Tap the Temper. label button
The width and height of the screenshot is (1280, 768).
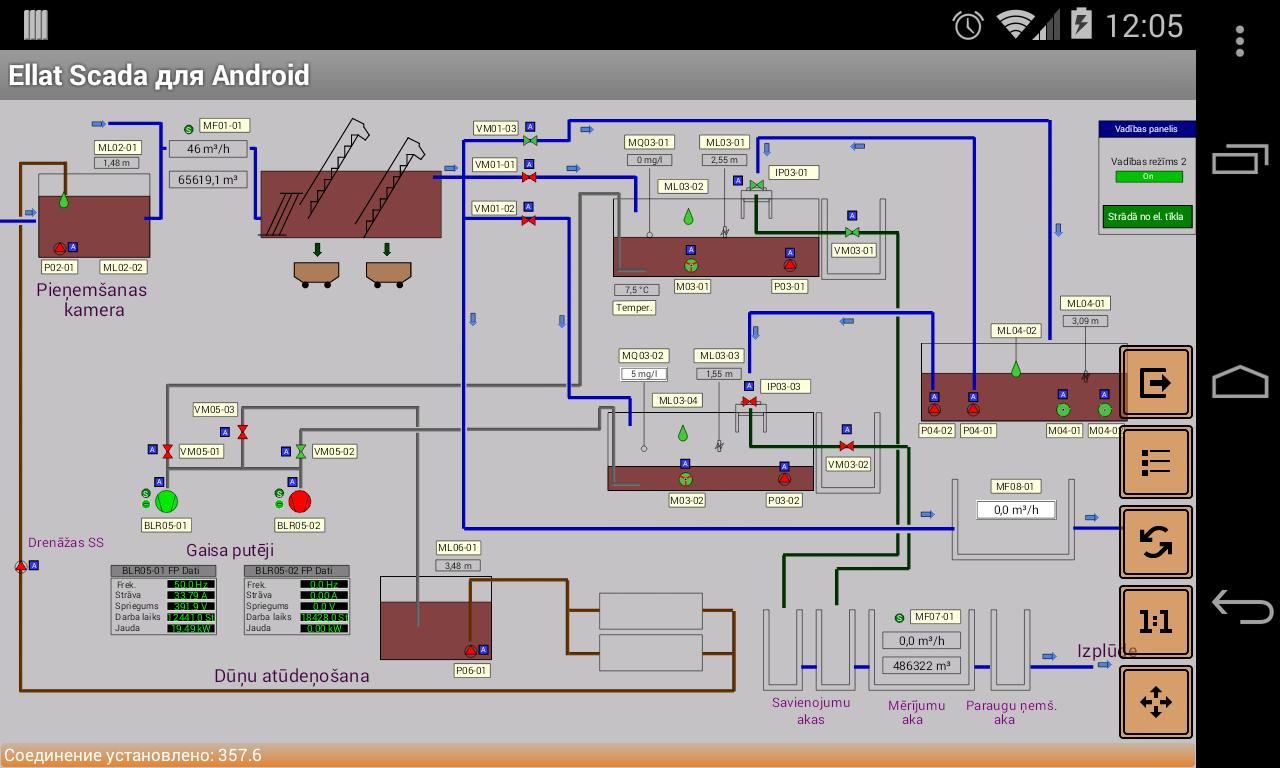coord(634,307)
